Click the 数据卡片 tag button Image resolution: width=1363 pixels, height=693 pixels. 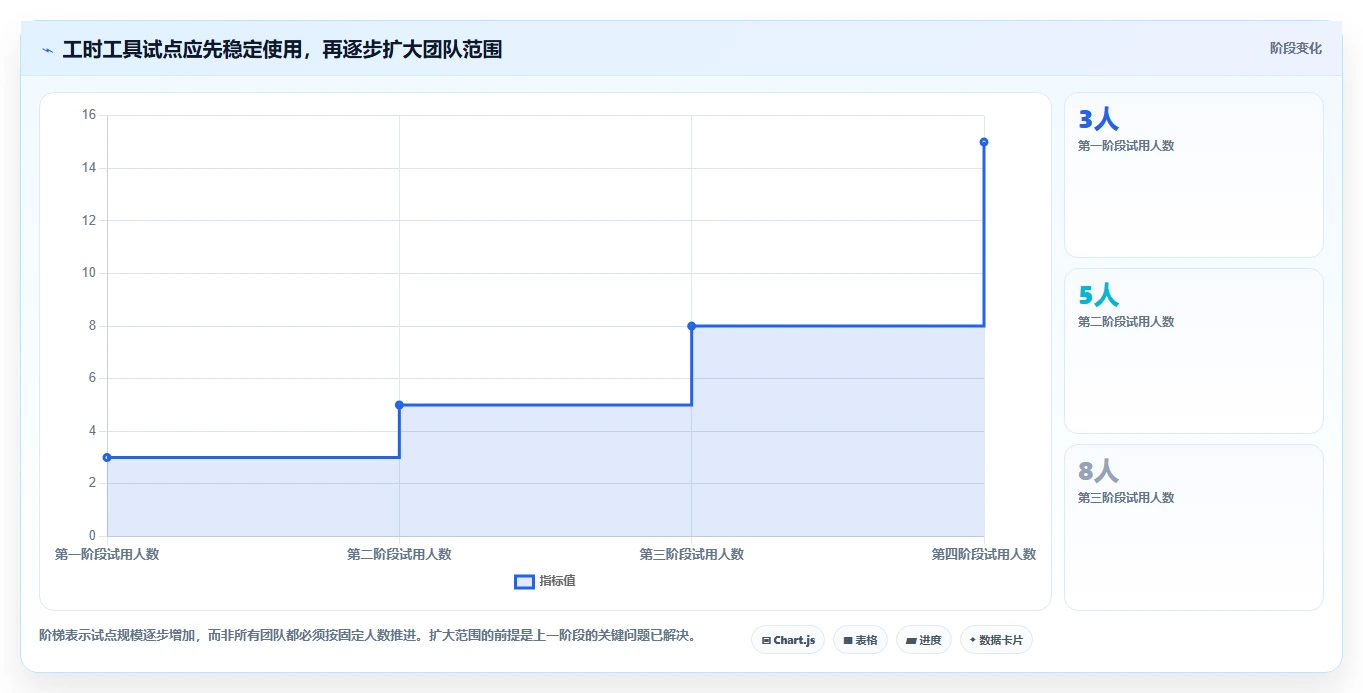pyautogui.click(x=996, y=640)
